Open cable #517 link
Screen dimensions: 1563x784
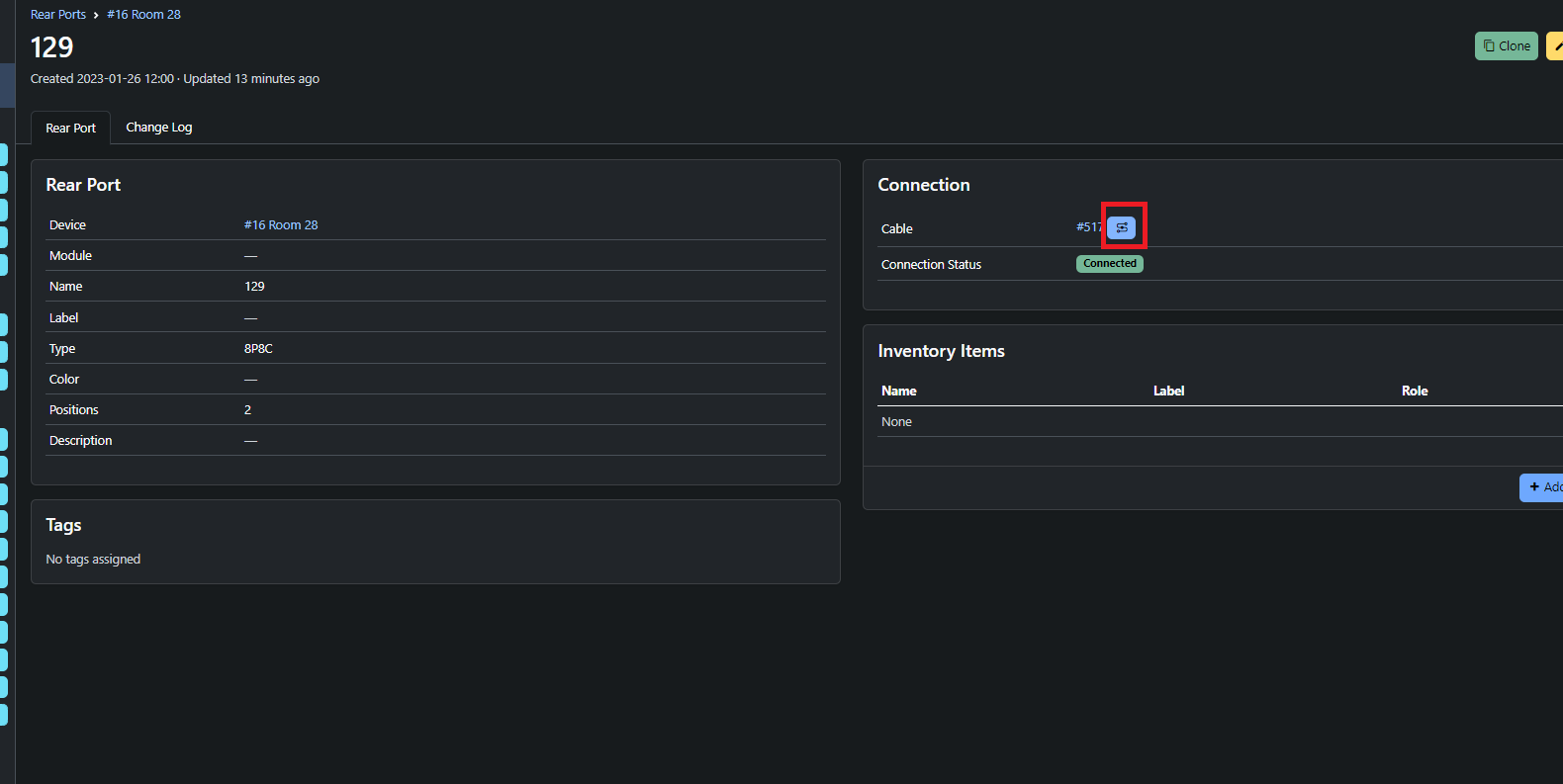[1089, 227]
